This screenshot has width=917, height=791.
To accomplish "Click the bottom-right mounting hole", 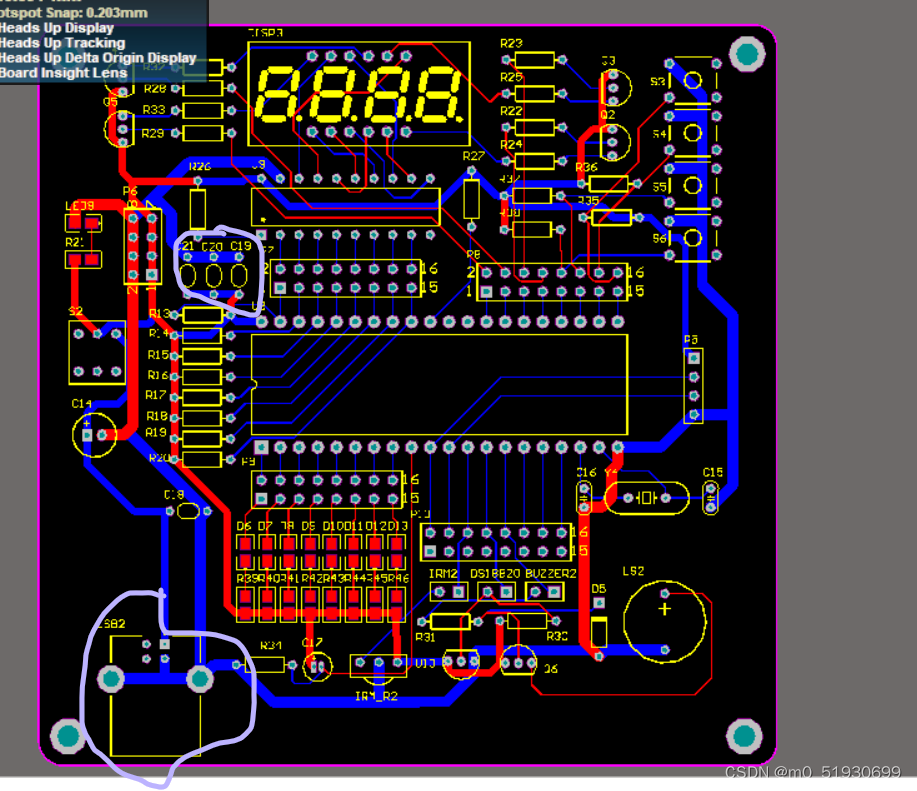I will click(744, 735).
